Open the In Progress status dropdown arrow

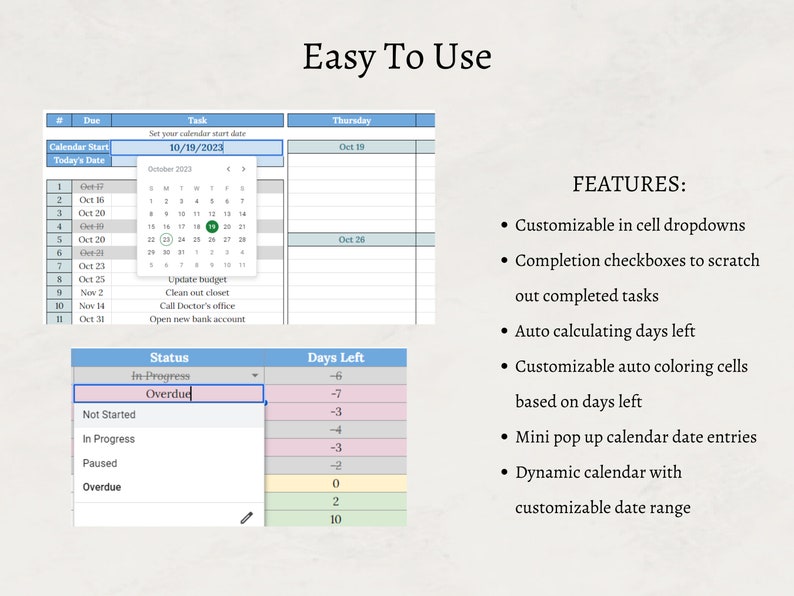click(x=255, y=376)
